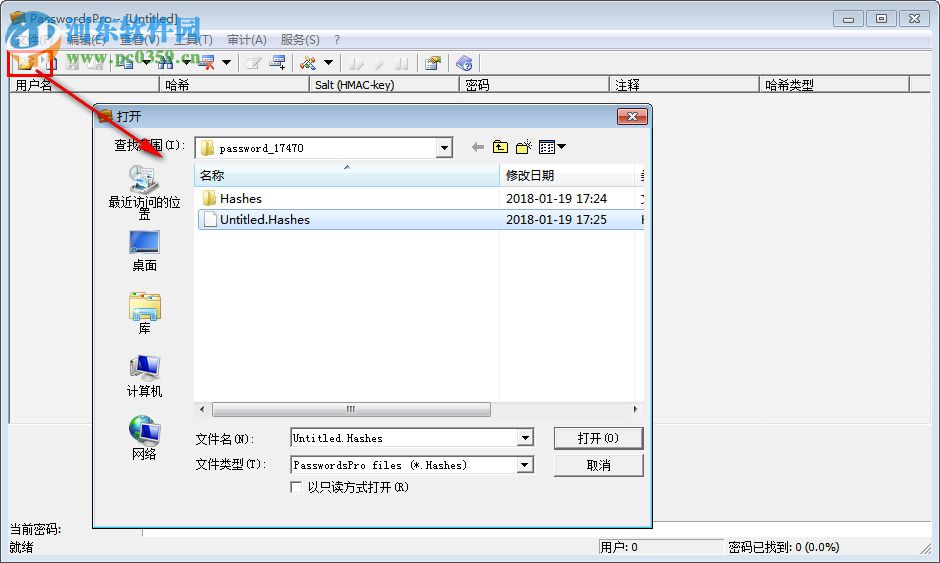Screen dimensions: 940x563
Task: Click the copy hashes toolbar icon
Action: 124,62
